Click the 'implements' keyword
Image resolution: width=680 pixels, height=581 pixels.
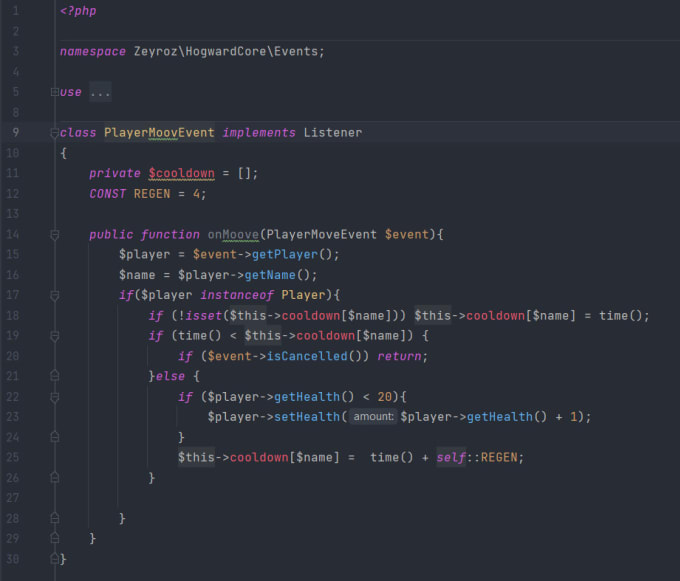pyautogui.click(x=259, y=133)
